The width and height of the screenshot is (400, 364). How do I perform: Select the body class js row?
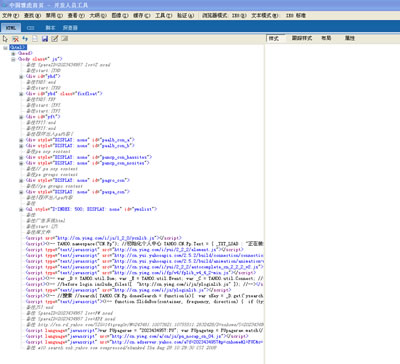tap(40, 59)
